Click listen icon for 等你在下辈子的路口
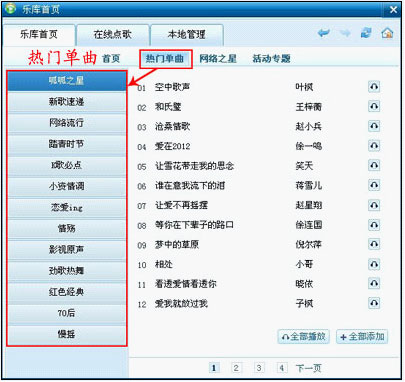 tap(374, 225)
